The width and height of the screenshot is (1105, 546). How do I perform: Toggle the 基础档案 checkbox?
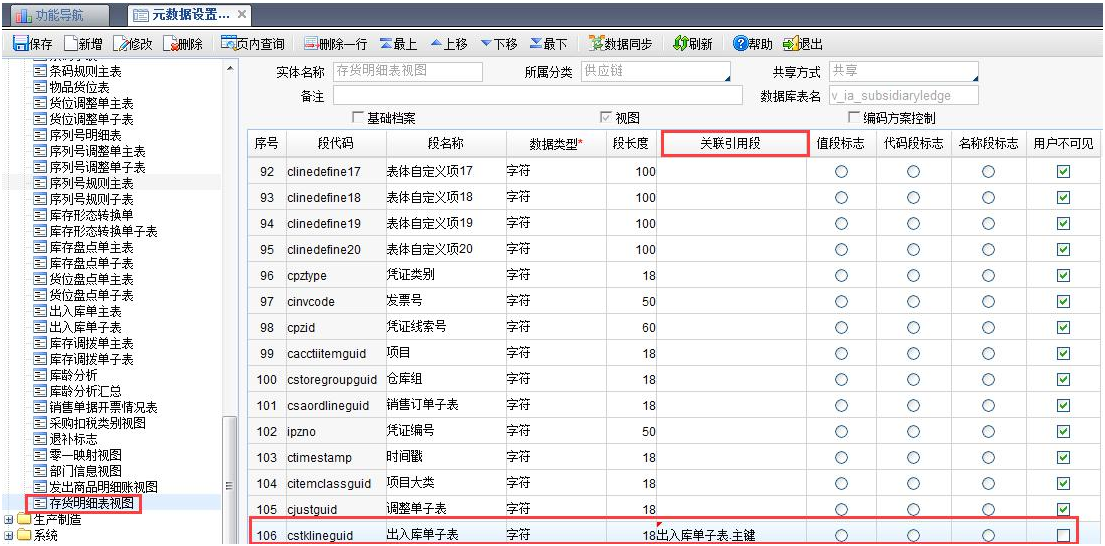click(x=357, y=118)
